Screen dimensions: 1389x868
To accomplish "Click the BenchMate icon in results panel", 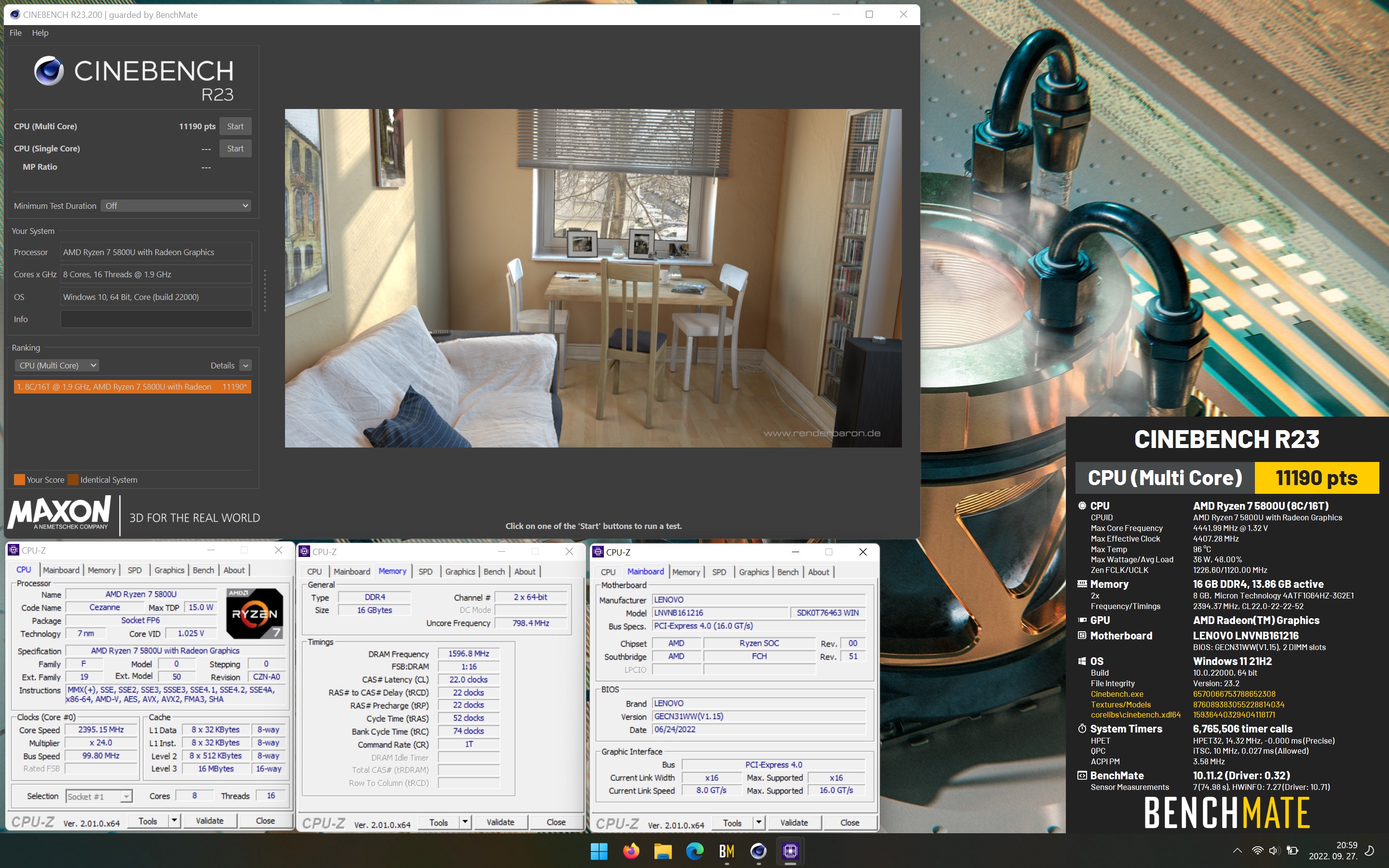I will [1082, 775].
